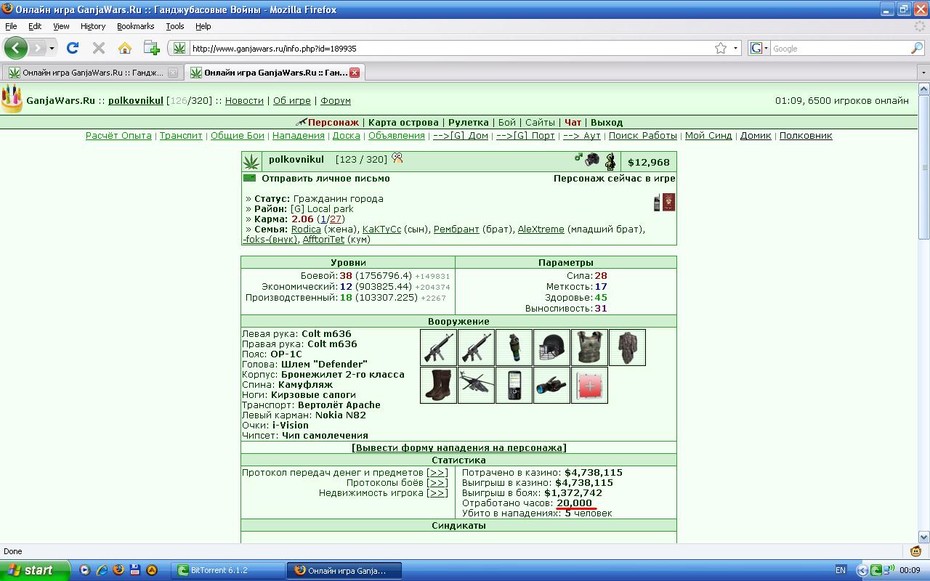The width and height of the screenshot is (930, 581).
Task: Focus the Google search box
Action: point(840,49)
